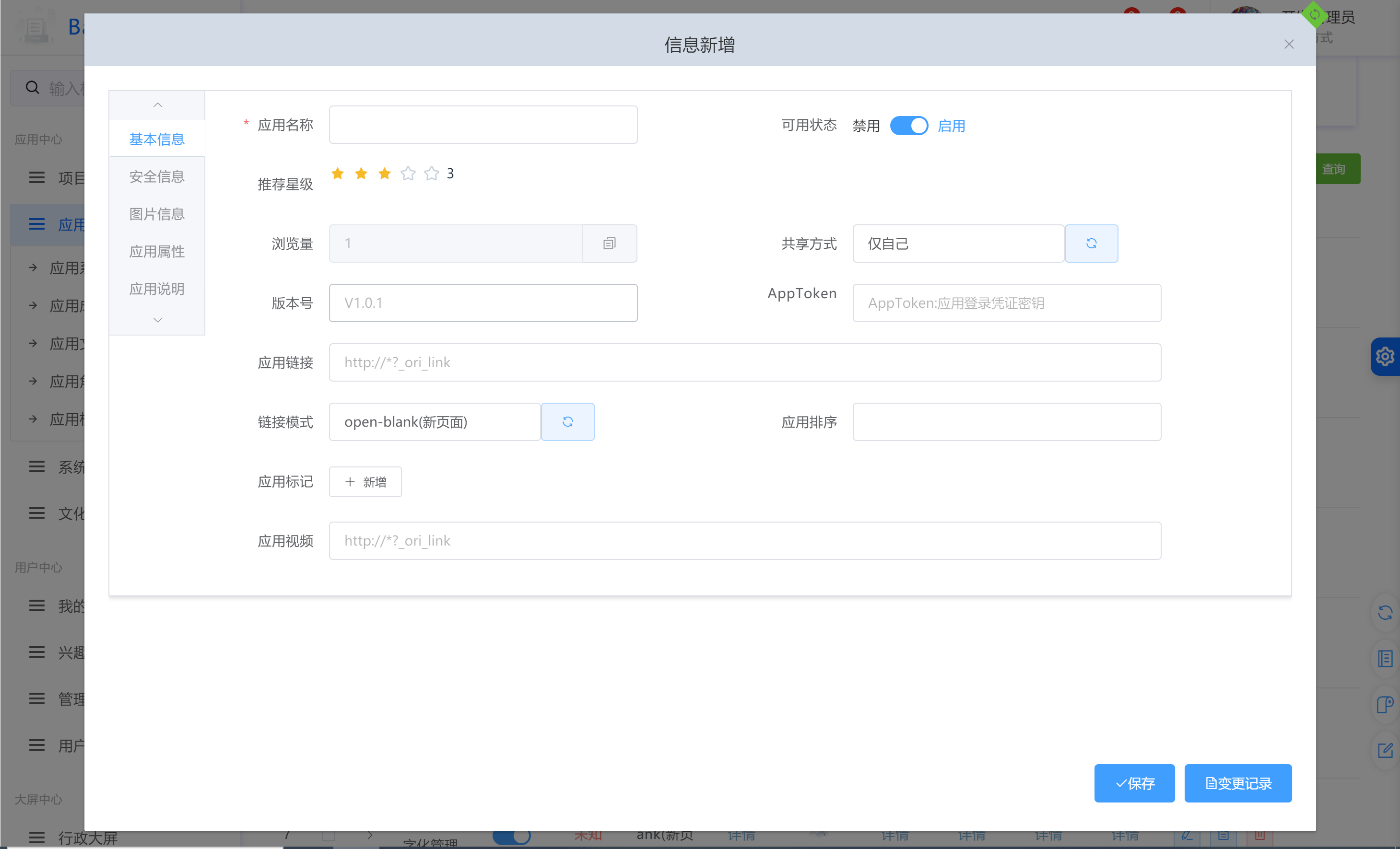Viewport: 1400px width, 849px height.
Task: Click refresh icon next to 链接模式 dropdown
Action: click(x=567, y=422)
